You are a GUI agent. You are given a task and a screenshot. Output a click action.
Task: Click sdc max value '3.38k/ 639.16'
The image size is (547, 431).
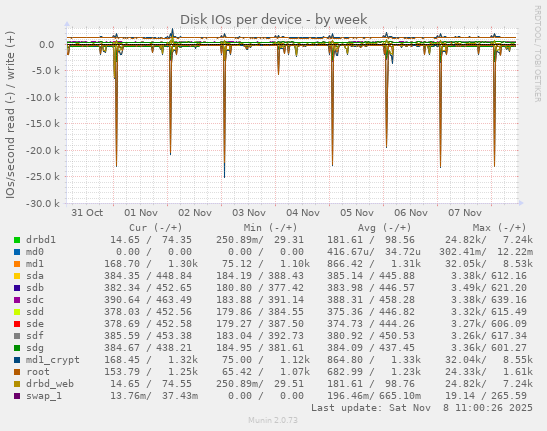coord(489,300)
